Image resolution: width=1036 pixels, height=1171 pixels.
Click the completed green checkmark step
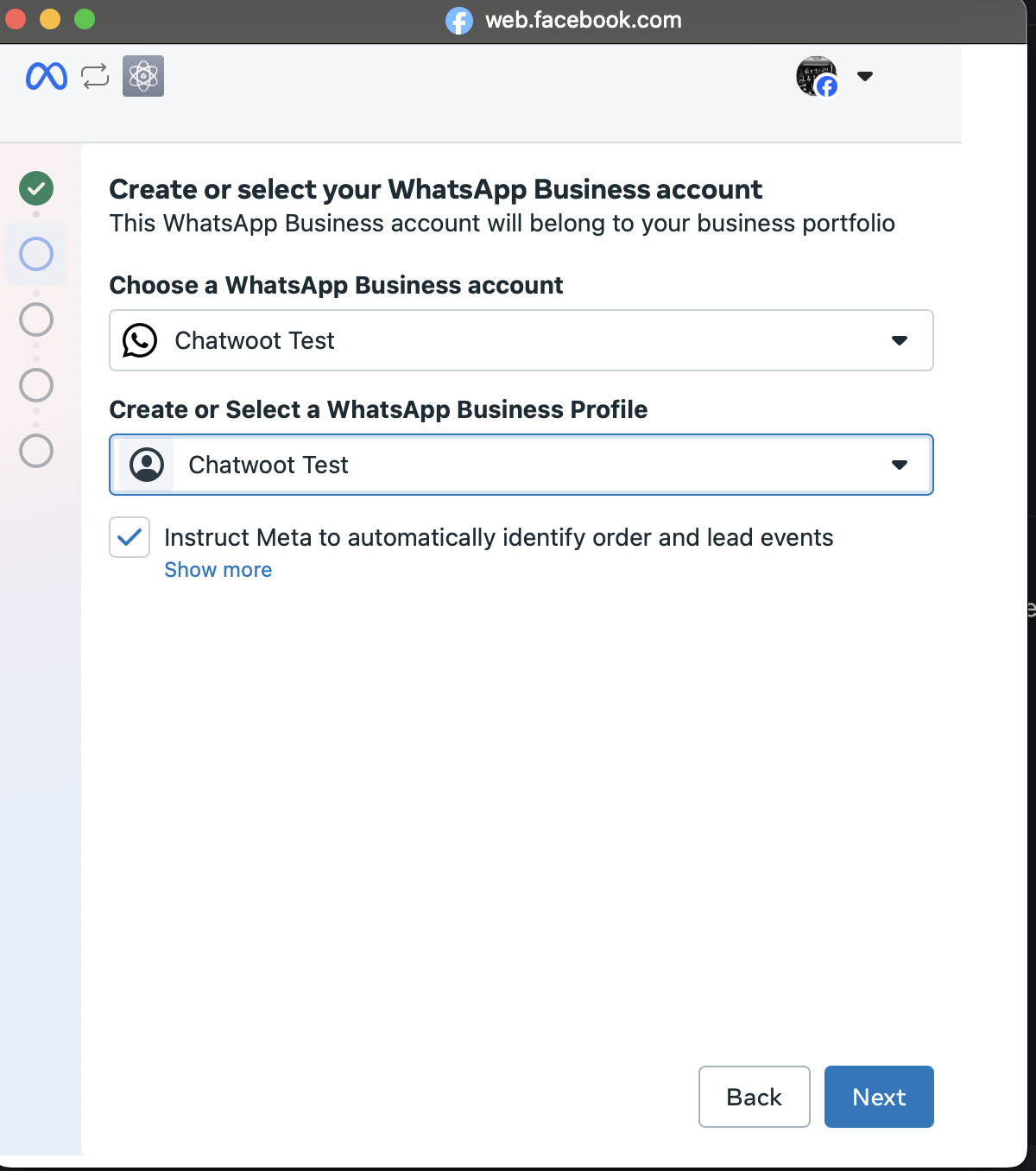36,188
